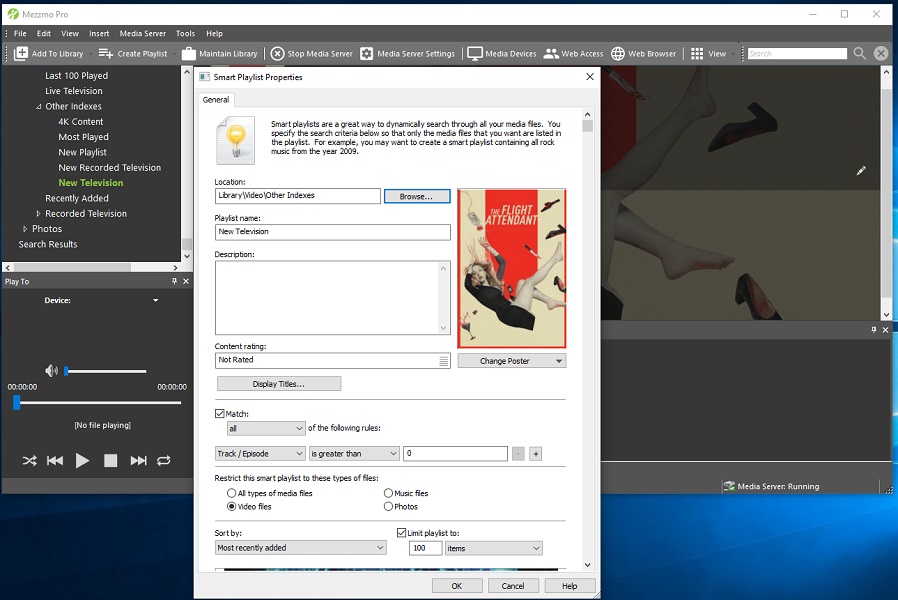Click the pencil edit icon on artwork
Image resolution: width=898 pixels, height=600 pixels.
click(x=861, y=171)
